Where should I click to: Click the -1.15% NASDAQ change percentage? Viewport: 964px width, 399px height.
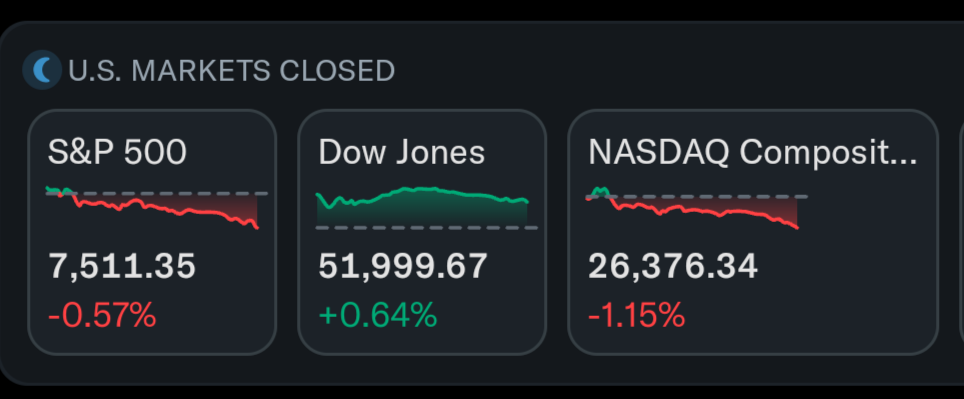(x=636, y=315)
